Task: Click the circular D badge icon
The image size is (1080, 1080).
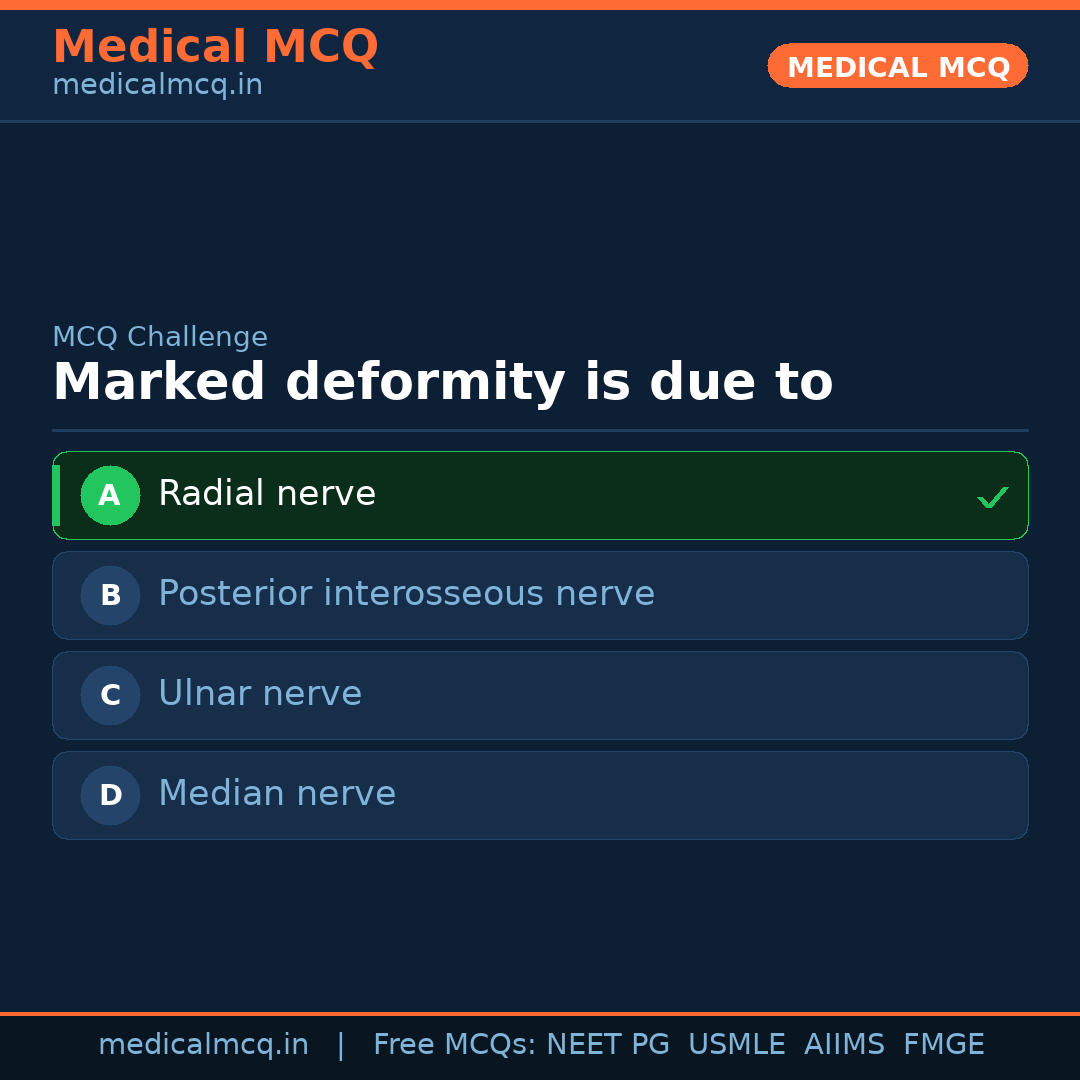Action: (x=110, y=795)
